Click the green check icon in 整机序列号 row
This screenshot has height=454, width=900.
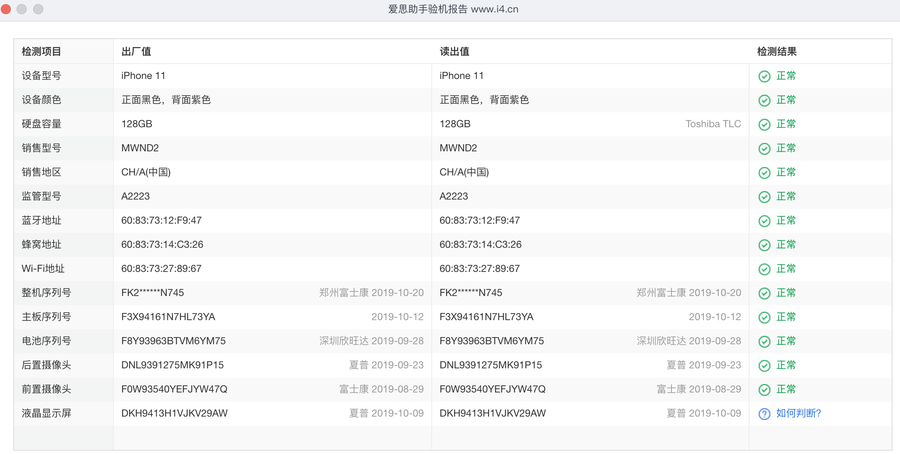(764, 293)
